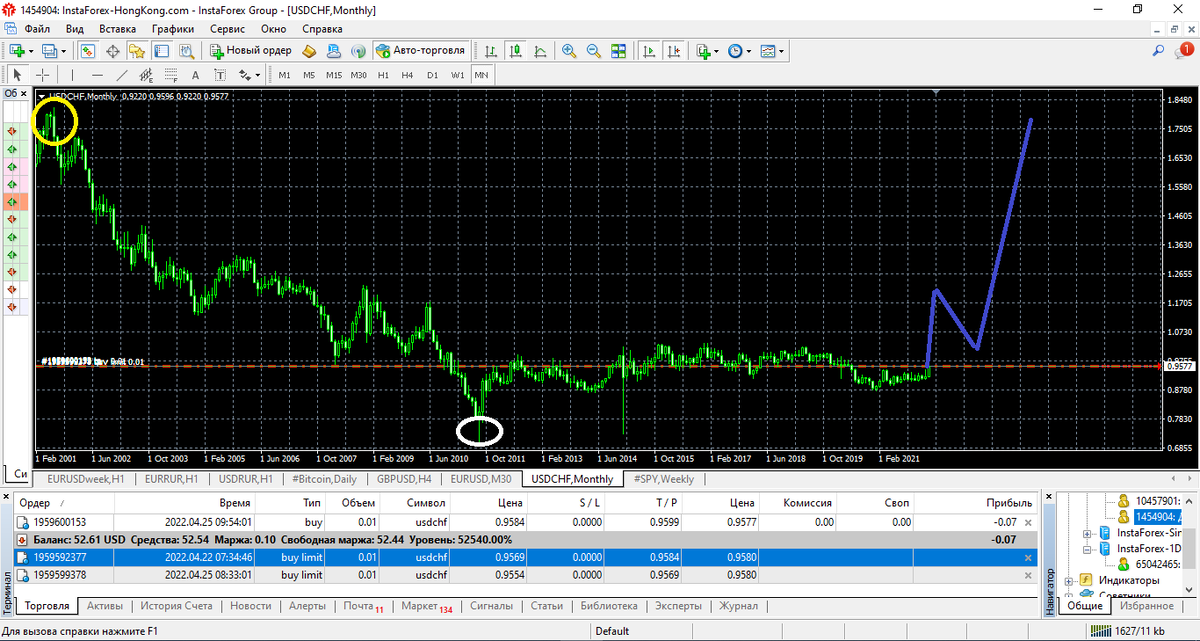
Task: Toggle the Strategy Tester panel
Action: [187, 50]
